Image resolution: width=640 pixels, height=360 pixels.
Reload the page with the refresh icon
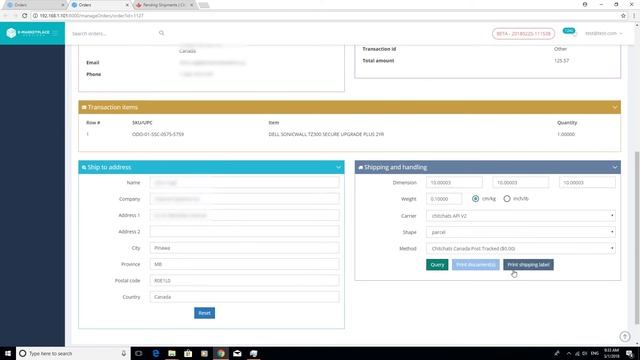click(x=24, y=16)
